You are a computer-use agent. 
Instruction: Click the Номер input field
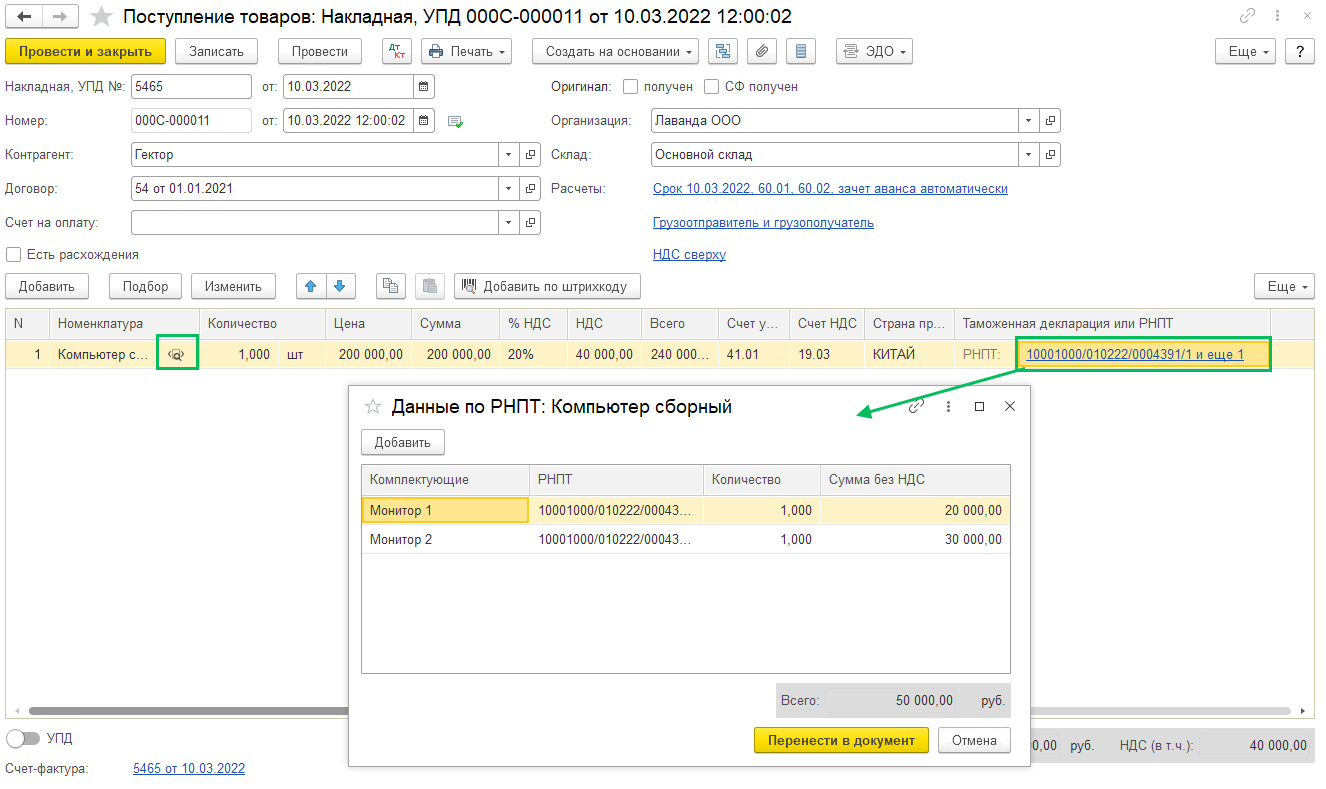(x=191, y=121)
